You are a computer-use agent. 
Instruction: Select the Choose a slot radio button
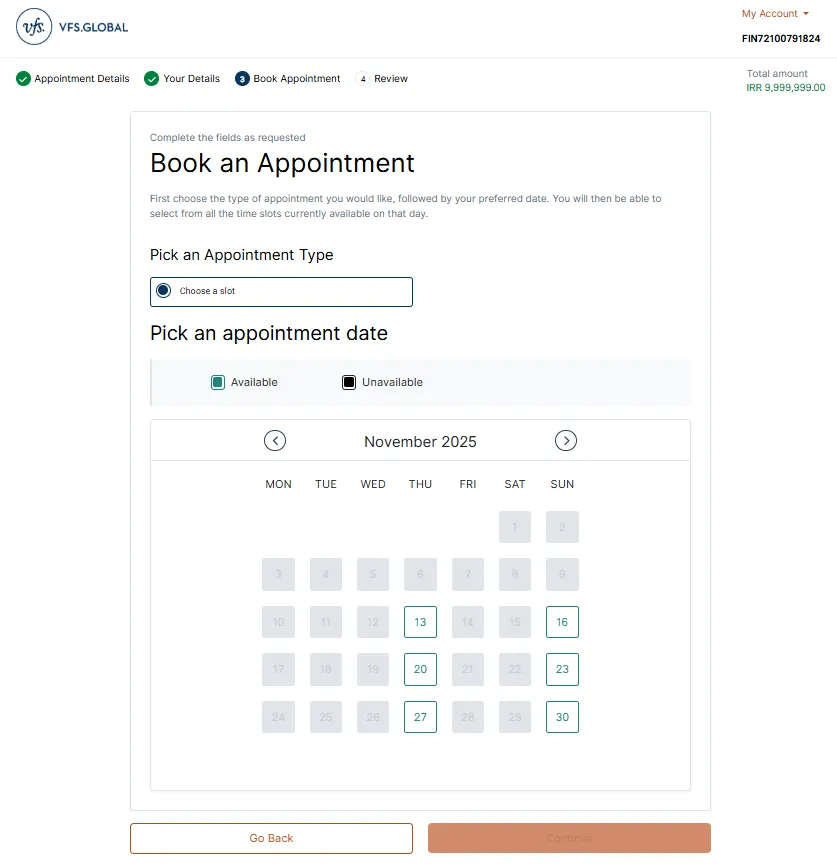pos(164,291)
